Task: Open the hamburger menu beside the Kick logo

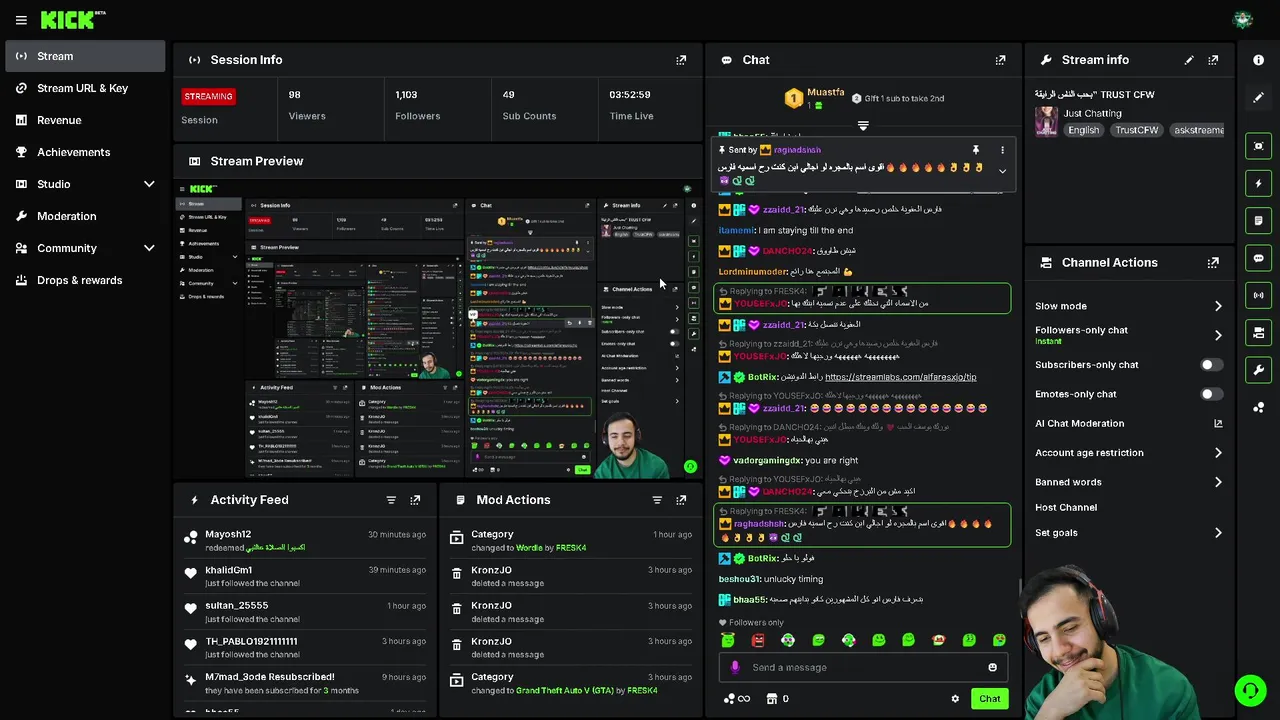Action: click(21, 20)
